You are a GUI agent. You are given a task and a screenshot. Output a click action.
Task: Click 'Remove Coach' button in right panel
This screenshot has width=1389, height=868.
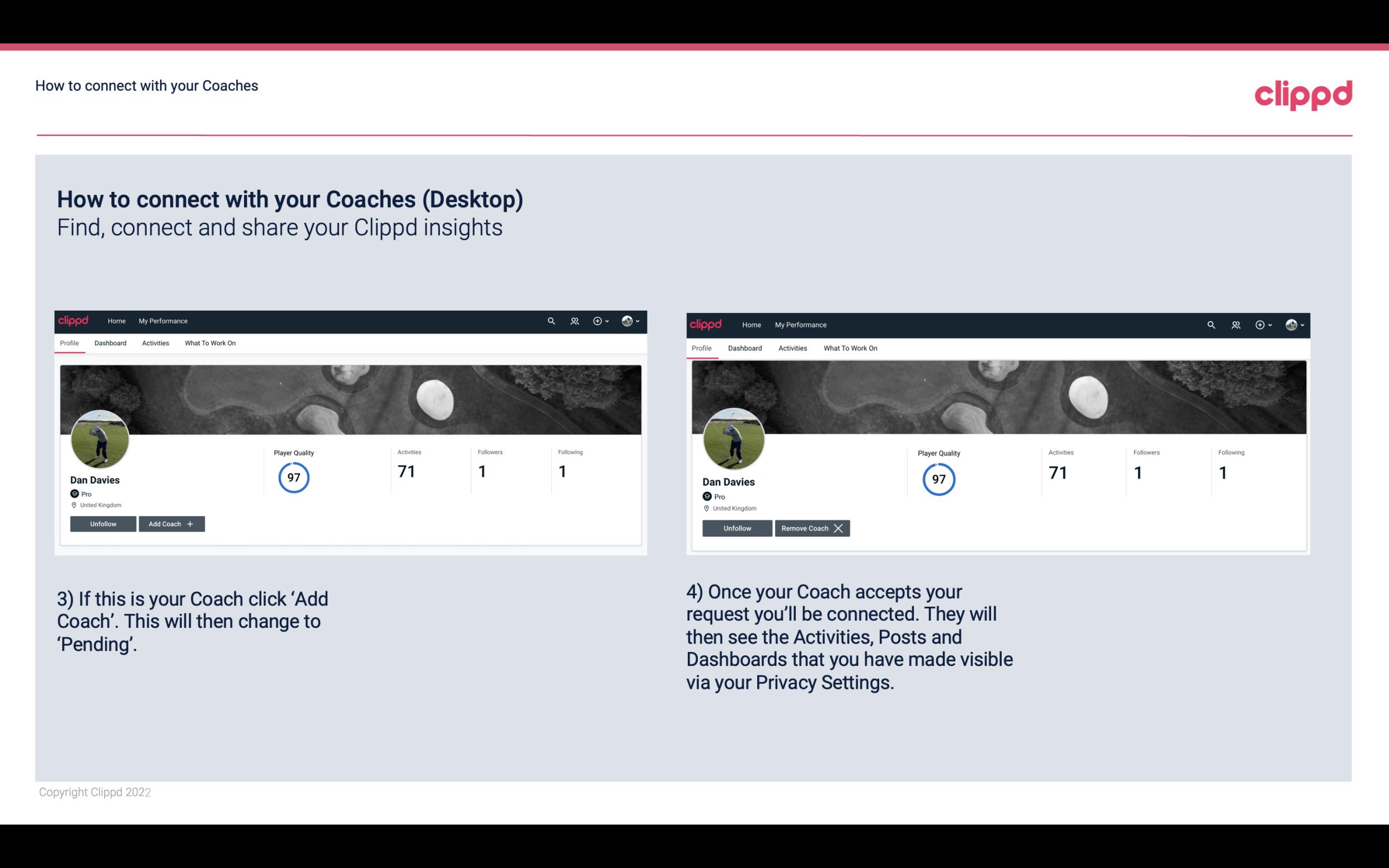click(x=811, y=528)
